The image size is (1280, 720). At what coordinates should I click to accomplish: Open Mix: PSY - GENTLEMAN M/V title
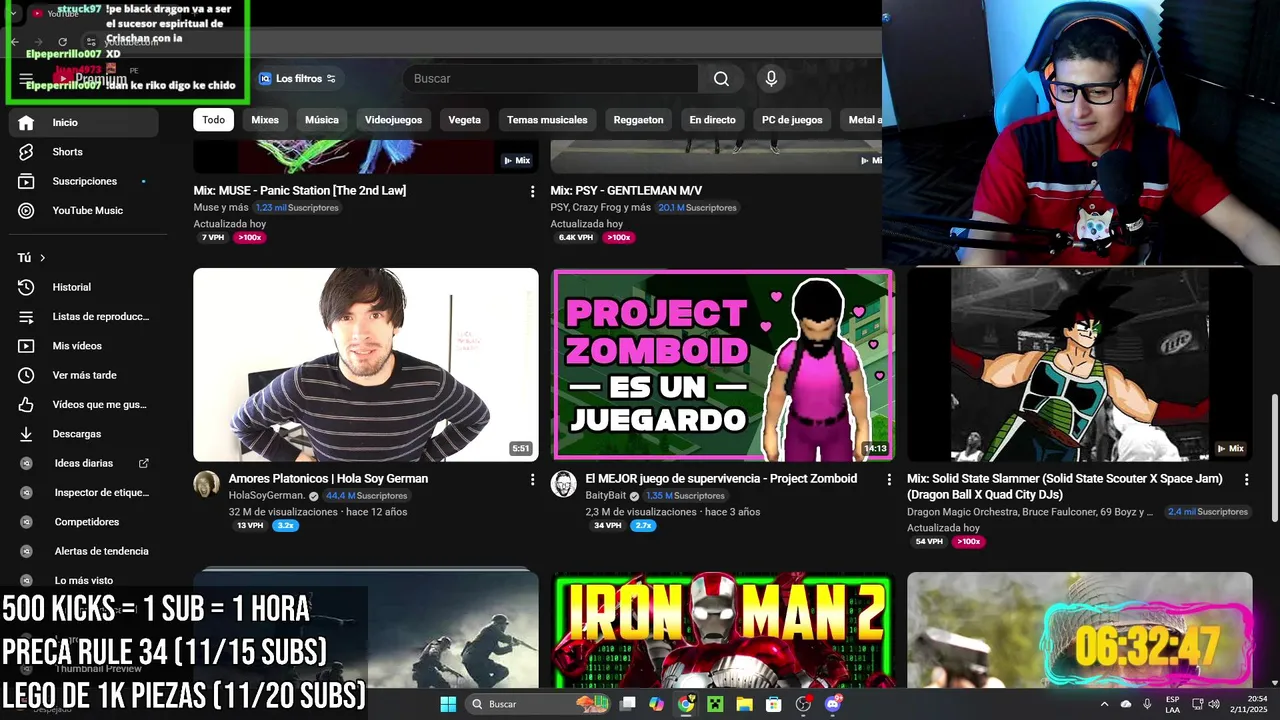[626, 190]
